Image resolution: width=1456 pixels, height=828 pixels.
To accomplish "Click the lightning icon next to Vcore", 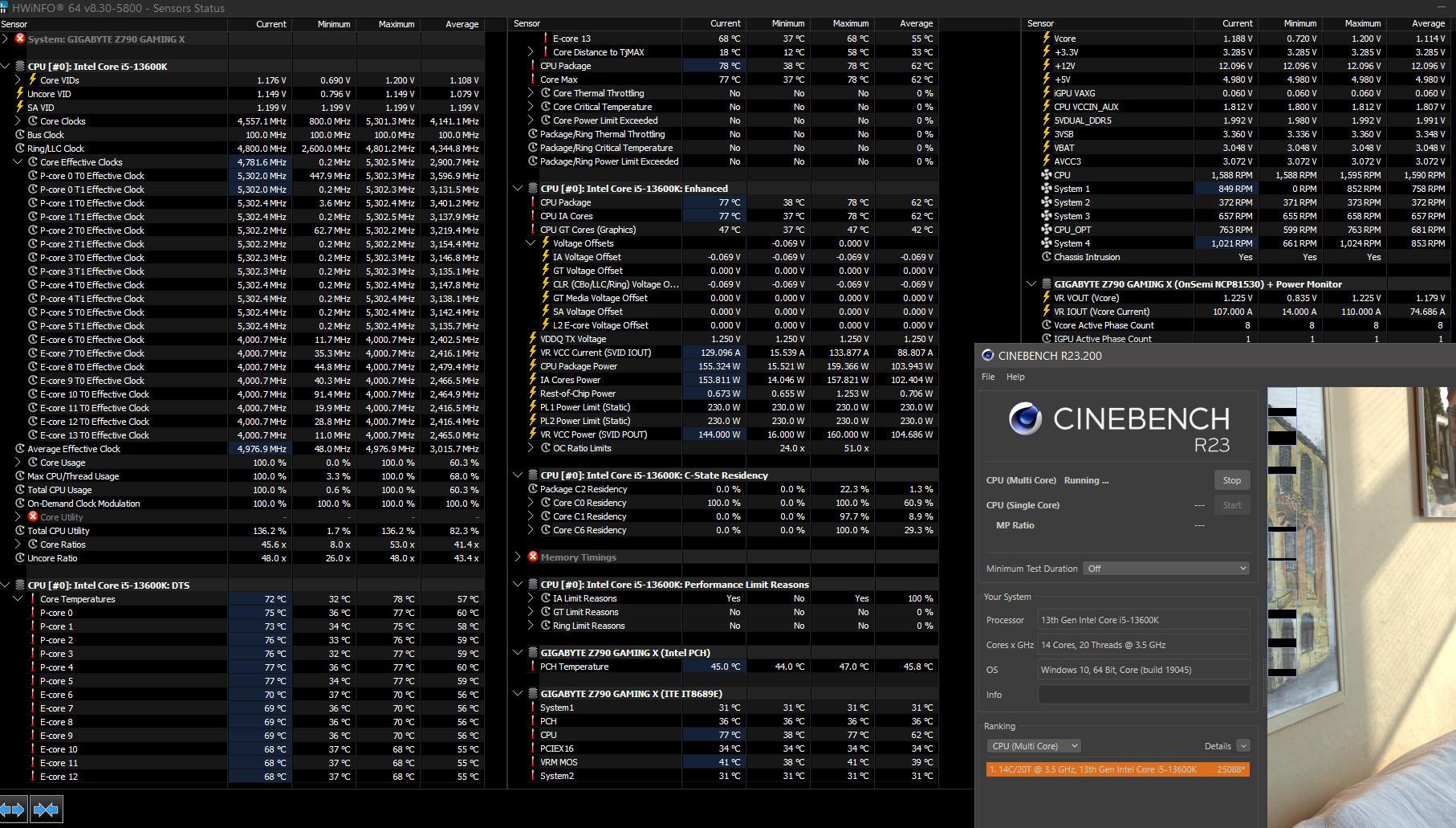I will (1046, 39).
